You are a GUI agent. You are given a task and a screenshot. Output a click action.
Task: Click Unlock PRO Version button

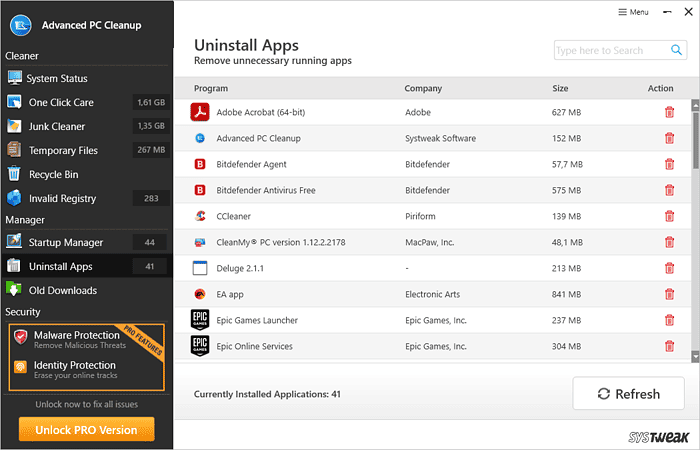point(87,429)
